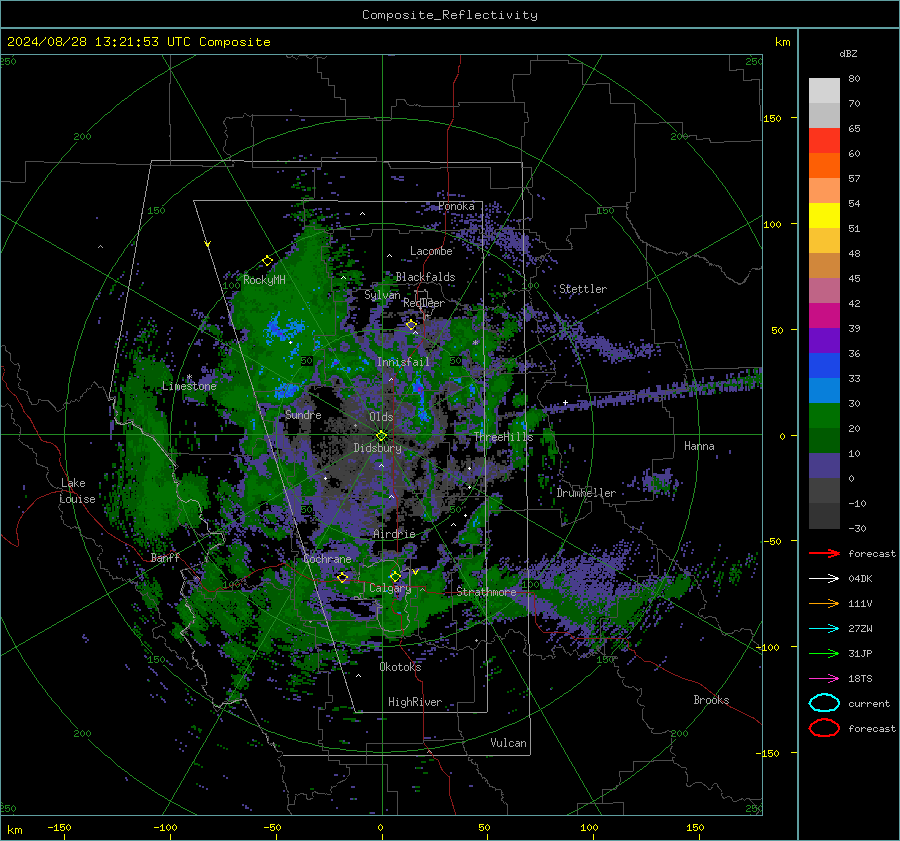Viewport: 900px width, 841px height.
Task: Click the yellow diamond marker below RedDeer
Action: (x=411, y=325)
